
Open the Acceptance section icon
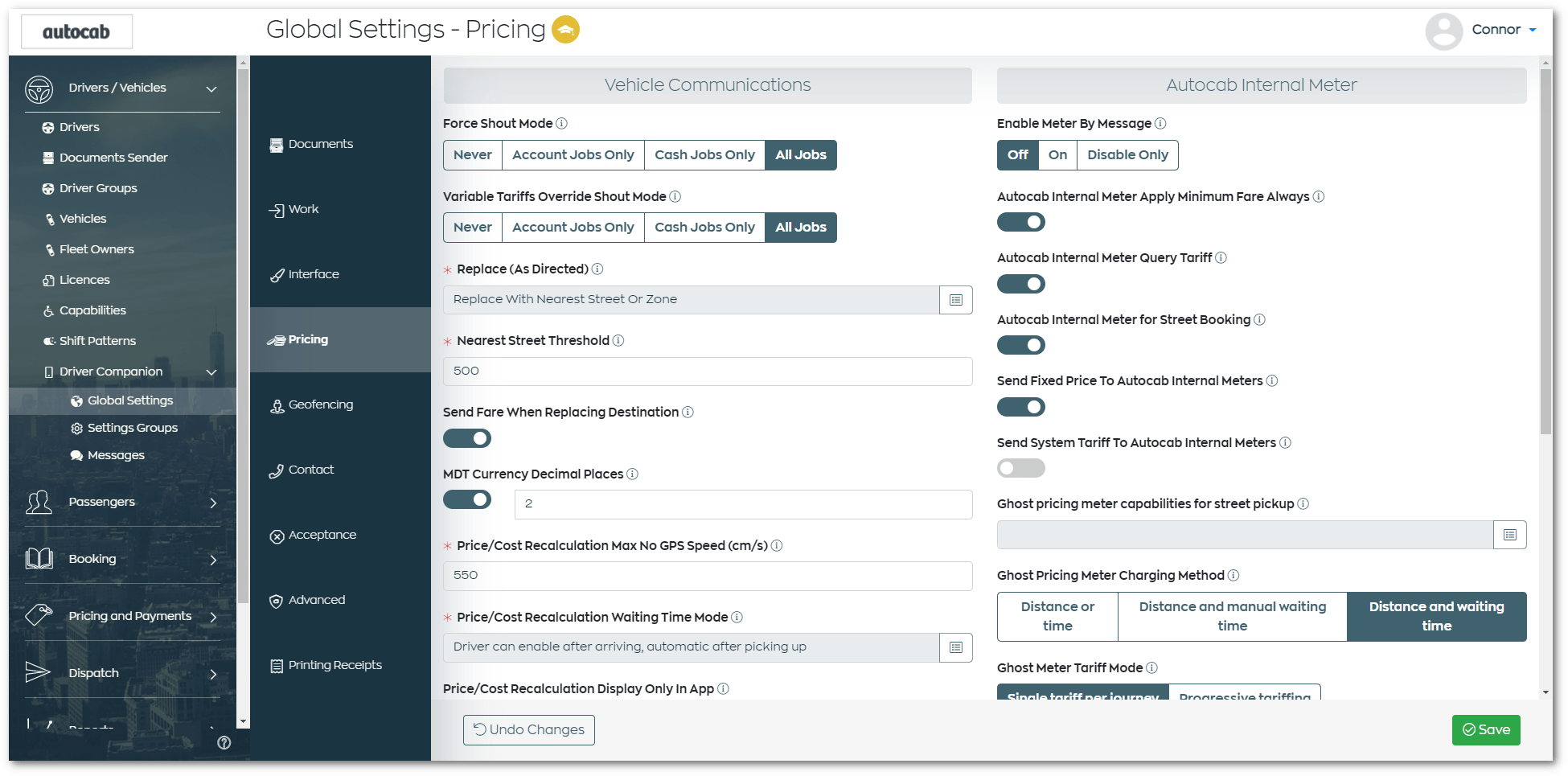point(277,535)
